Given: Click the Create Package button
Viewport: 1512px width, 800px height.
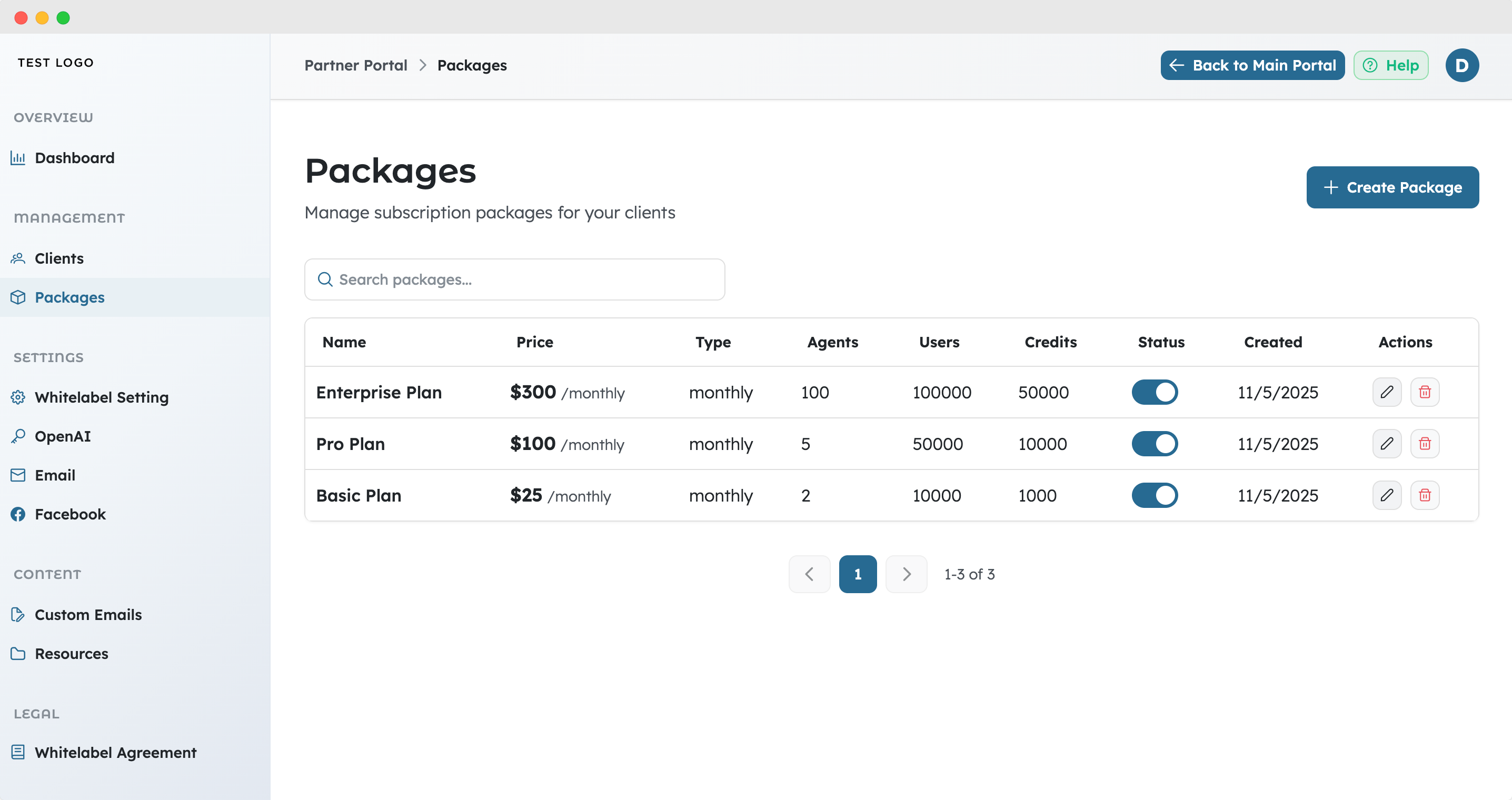Looking at the screenshot, I should pos(1392,187).
